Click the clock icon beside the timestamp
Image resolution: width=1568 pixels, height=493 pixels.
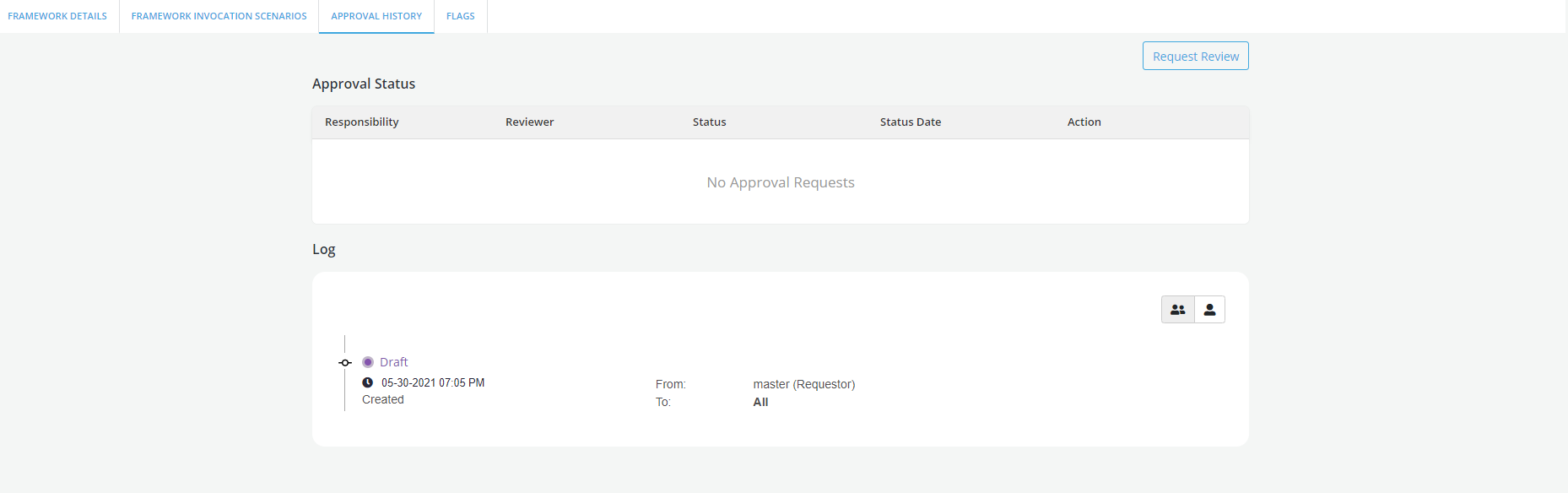[x=368, y=382]
